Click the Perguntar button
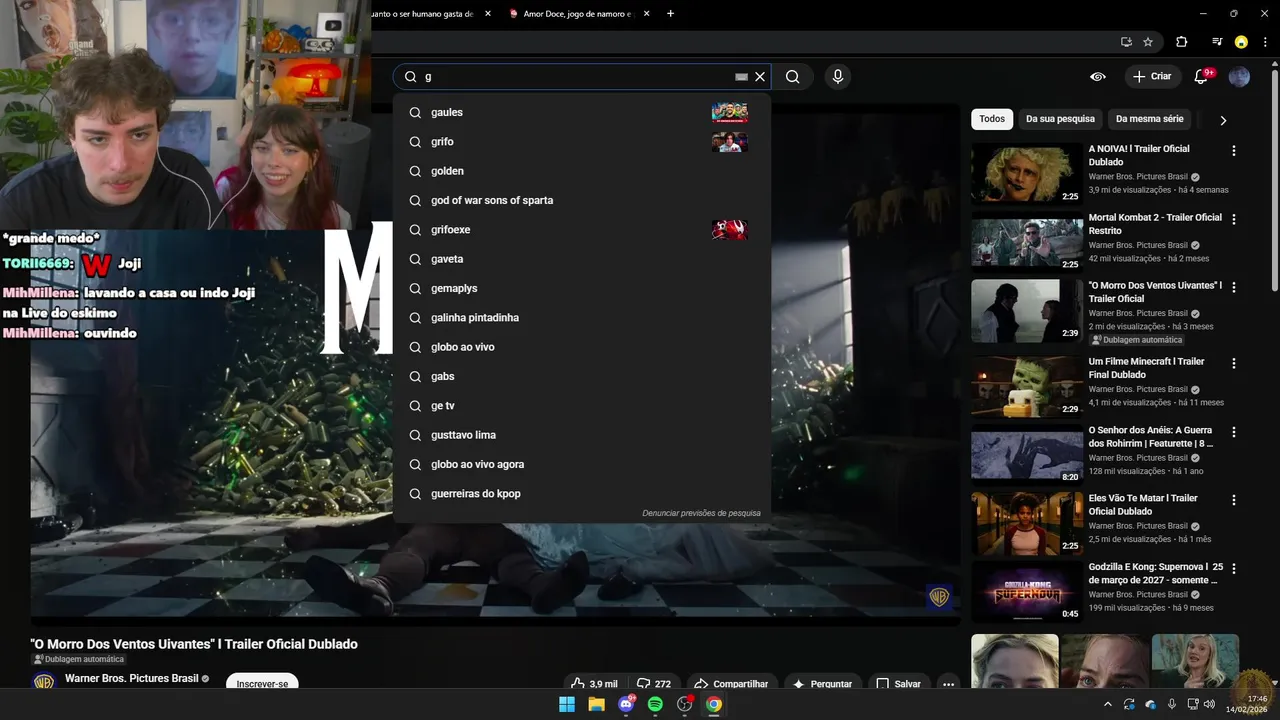The width and height of the screenshot is (1280, 720). (822, 684)
